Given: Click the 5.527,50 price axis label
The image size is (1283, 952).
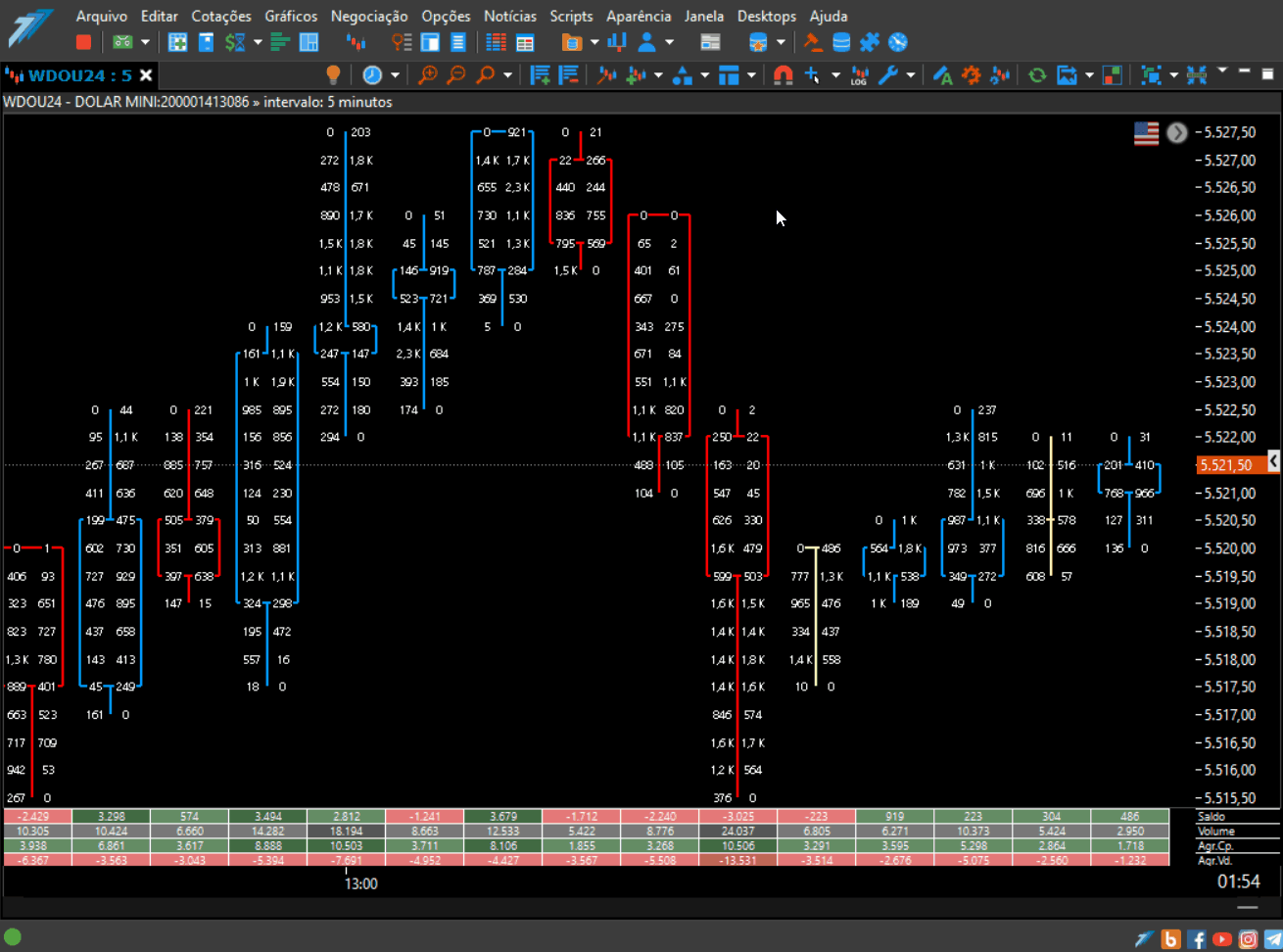Looking at the screenshot, I should pos(1230,132).
